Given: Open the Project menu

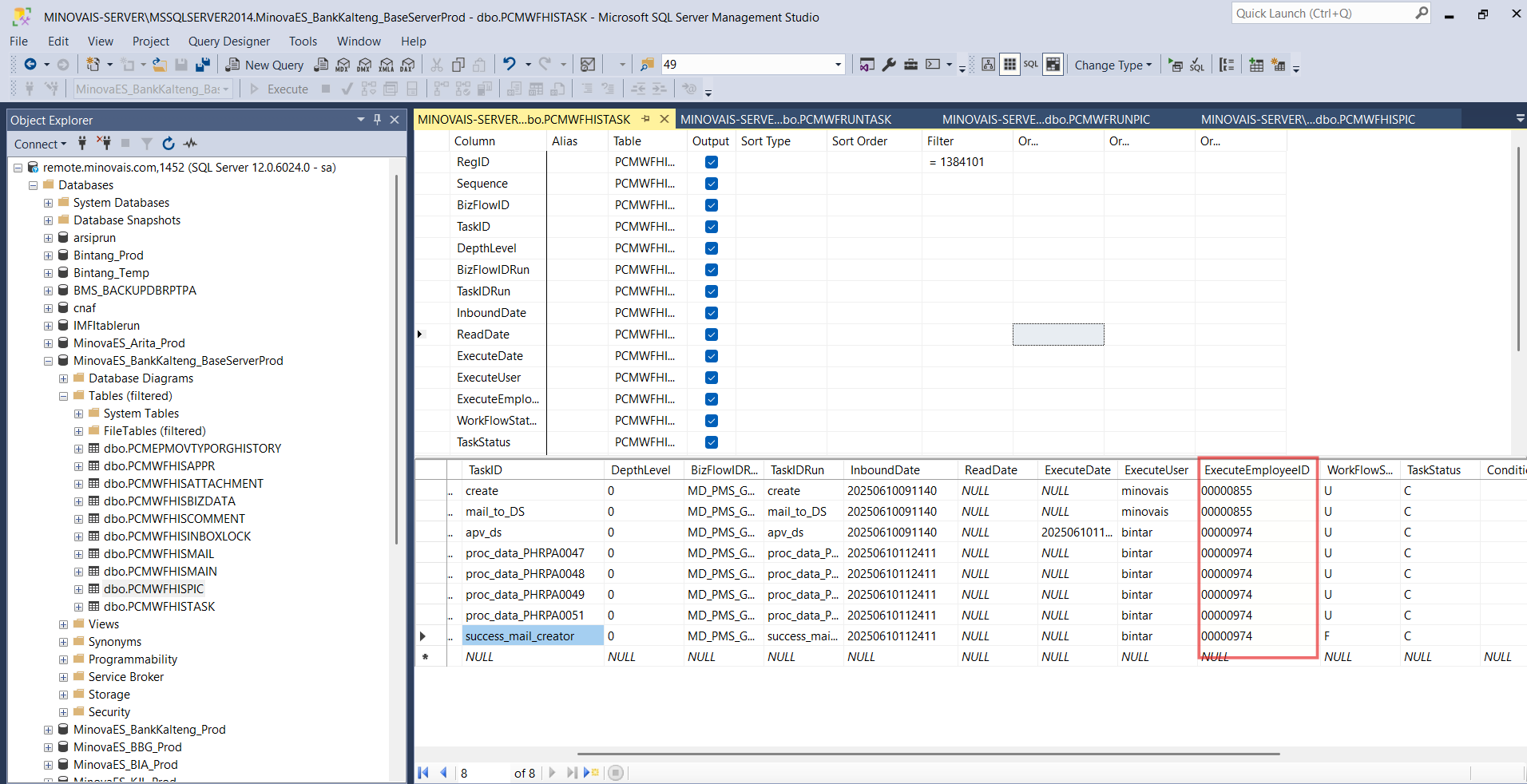Looking at the screenshot, I should pyautogui.click(x=151, y=41).
